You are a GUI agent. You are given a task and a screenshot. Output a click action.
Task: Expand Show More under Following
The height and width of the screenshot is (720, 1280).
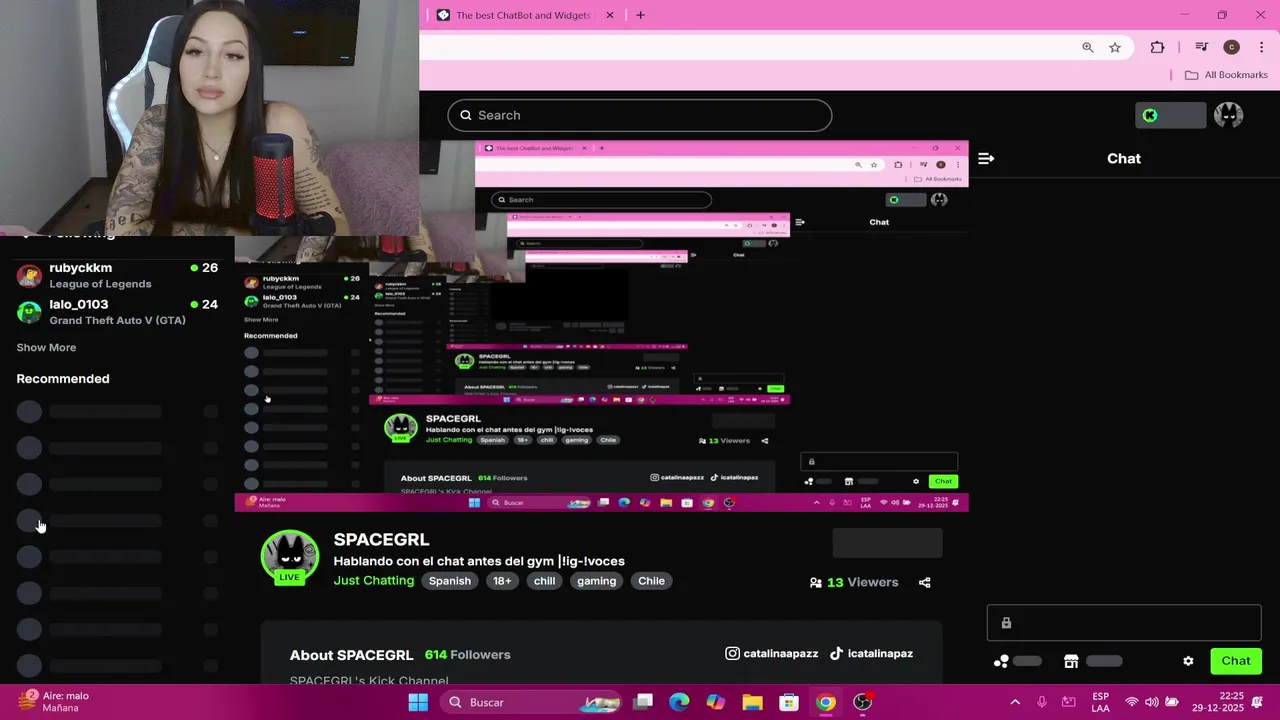pos(46,348)
